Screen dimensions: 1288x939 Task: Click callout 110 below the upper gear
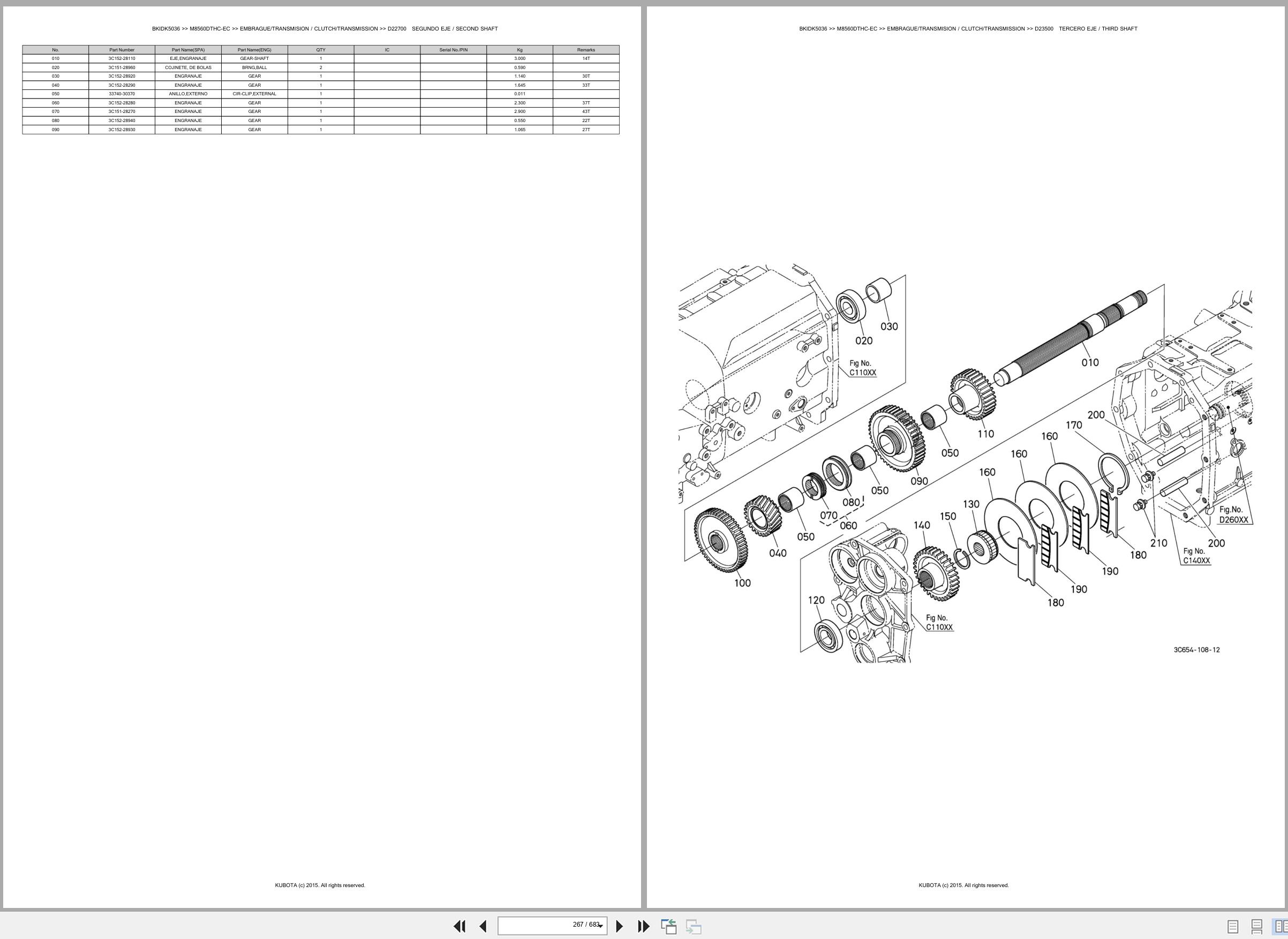click(x=985, y=434)
